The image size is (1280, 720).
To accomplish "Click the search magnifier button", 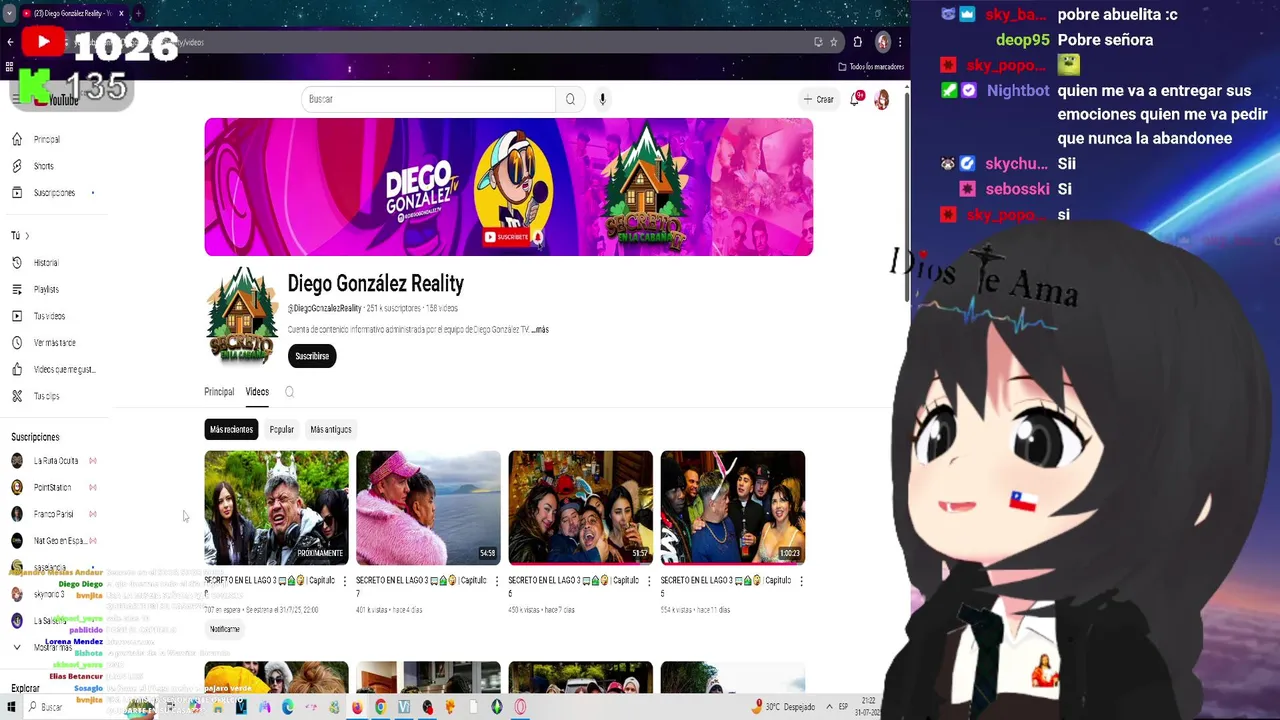I will tap(570, 99).
